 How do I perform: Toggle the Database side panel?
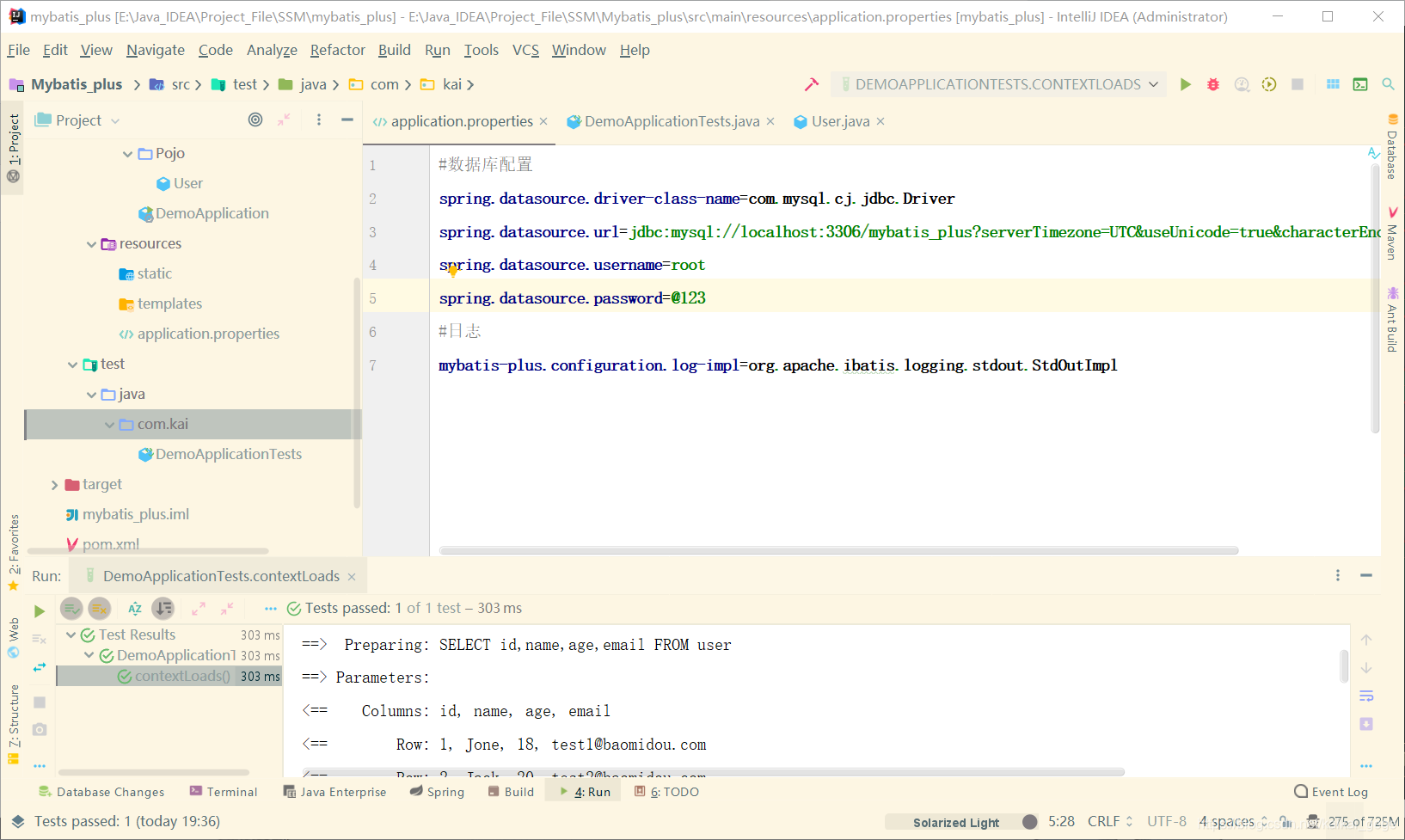click(1392, 145)
